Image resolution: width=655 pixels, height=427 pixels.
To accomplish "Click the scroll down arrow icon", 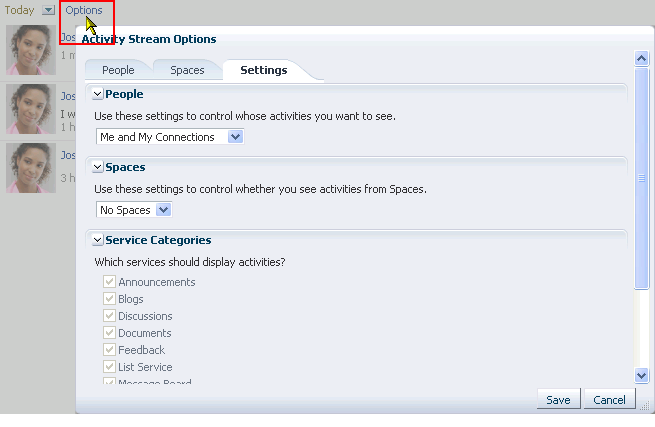I will coord(641,375).
